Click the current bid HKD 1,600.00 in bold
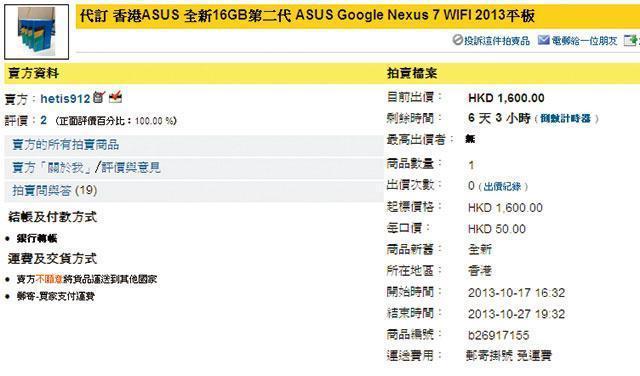This screenshot has width=640, height=376. (x=506, y=98)
